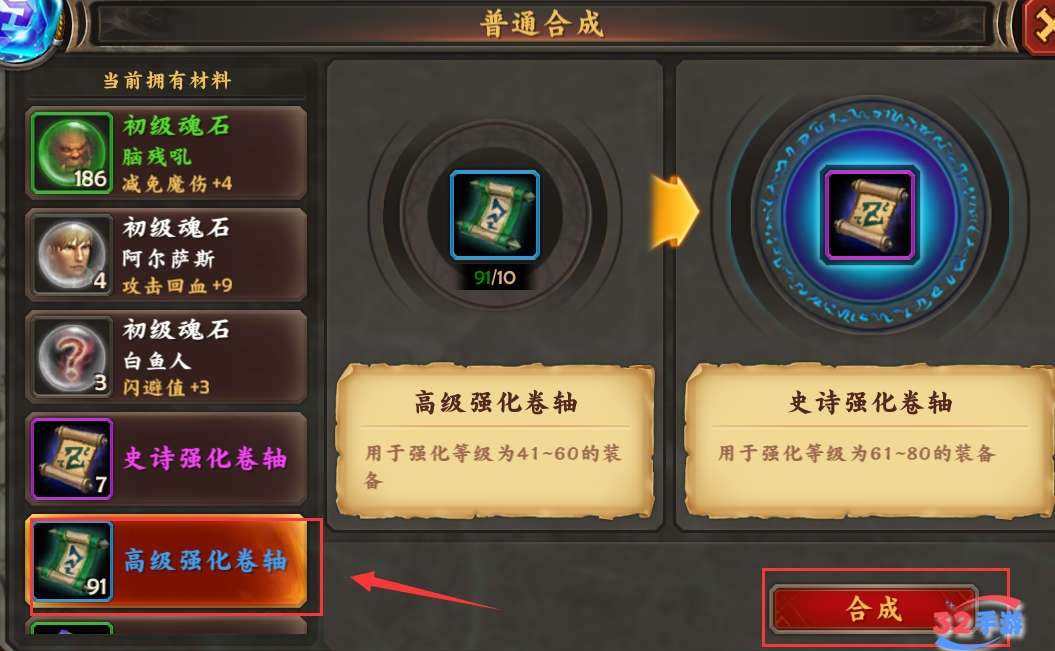Select the 白鱼人 闪避值+3 row
The image size is (1055, 651).
click(167, 356)
